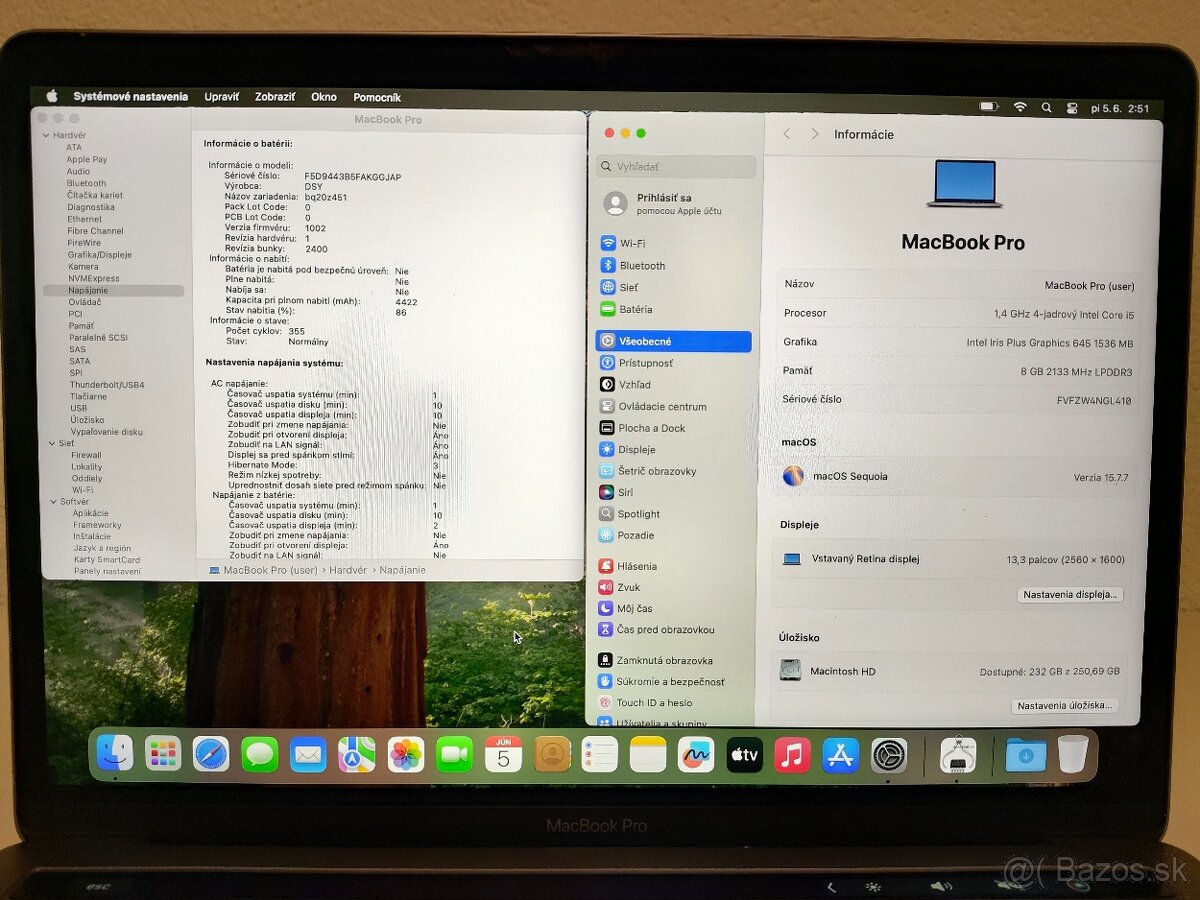Open the Apple menu
This screenshot has width=1200, height=900.
point(51,96)
